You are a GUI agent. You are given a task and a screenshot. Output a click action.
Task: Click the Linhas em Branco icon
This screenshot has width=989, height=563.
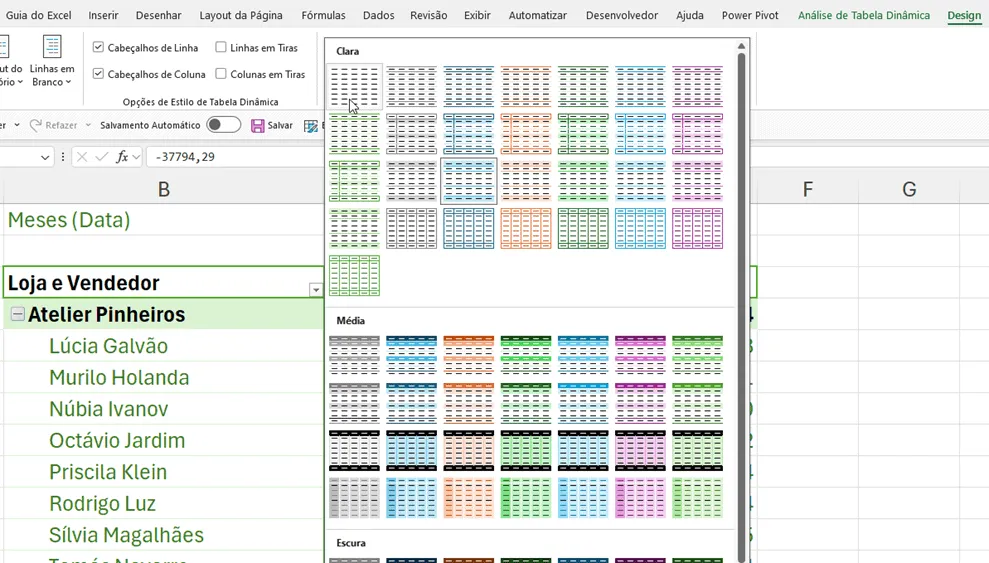pos(52,47)
